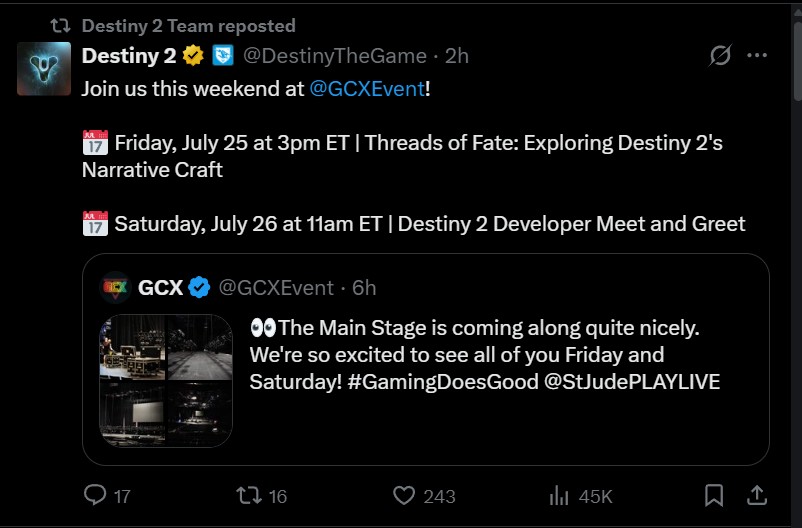Open the @DestinyTheGame handle

pos(335,56)
